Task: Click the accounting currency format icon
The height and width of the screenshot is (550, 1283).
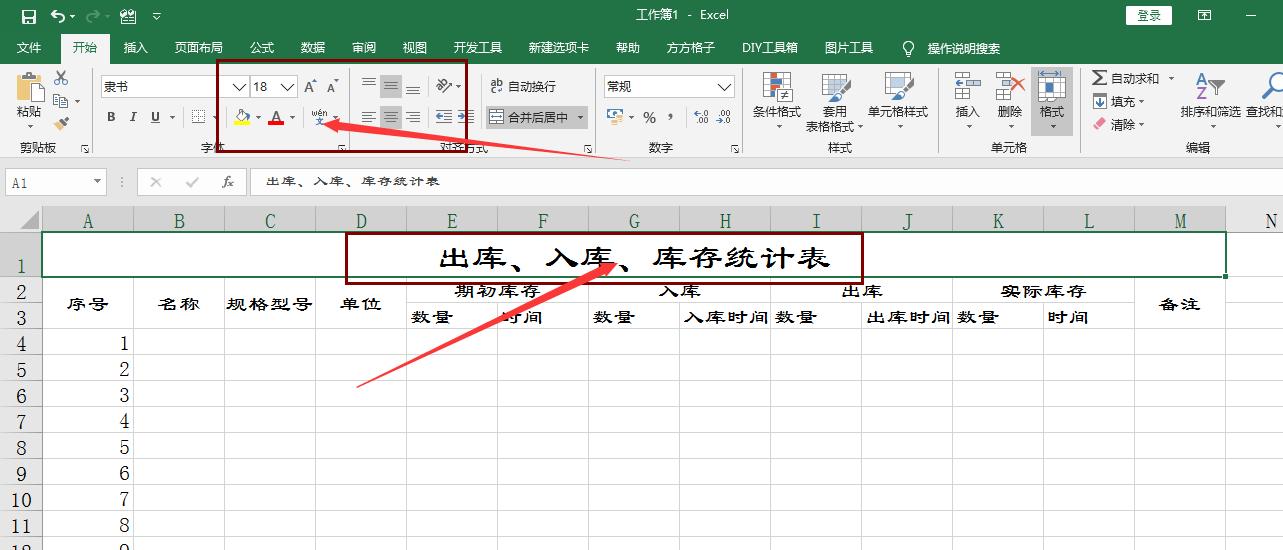Action: pyautogui.click(x=615, y=117)
